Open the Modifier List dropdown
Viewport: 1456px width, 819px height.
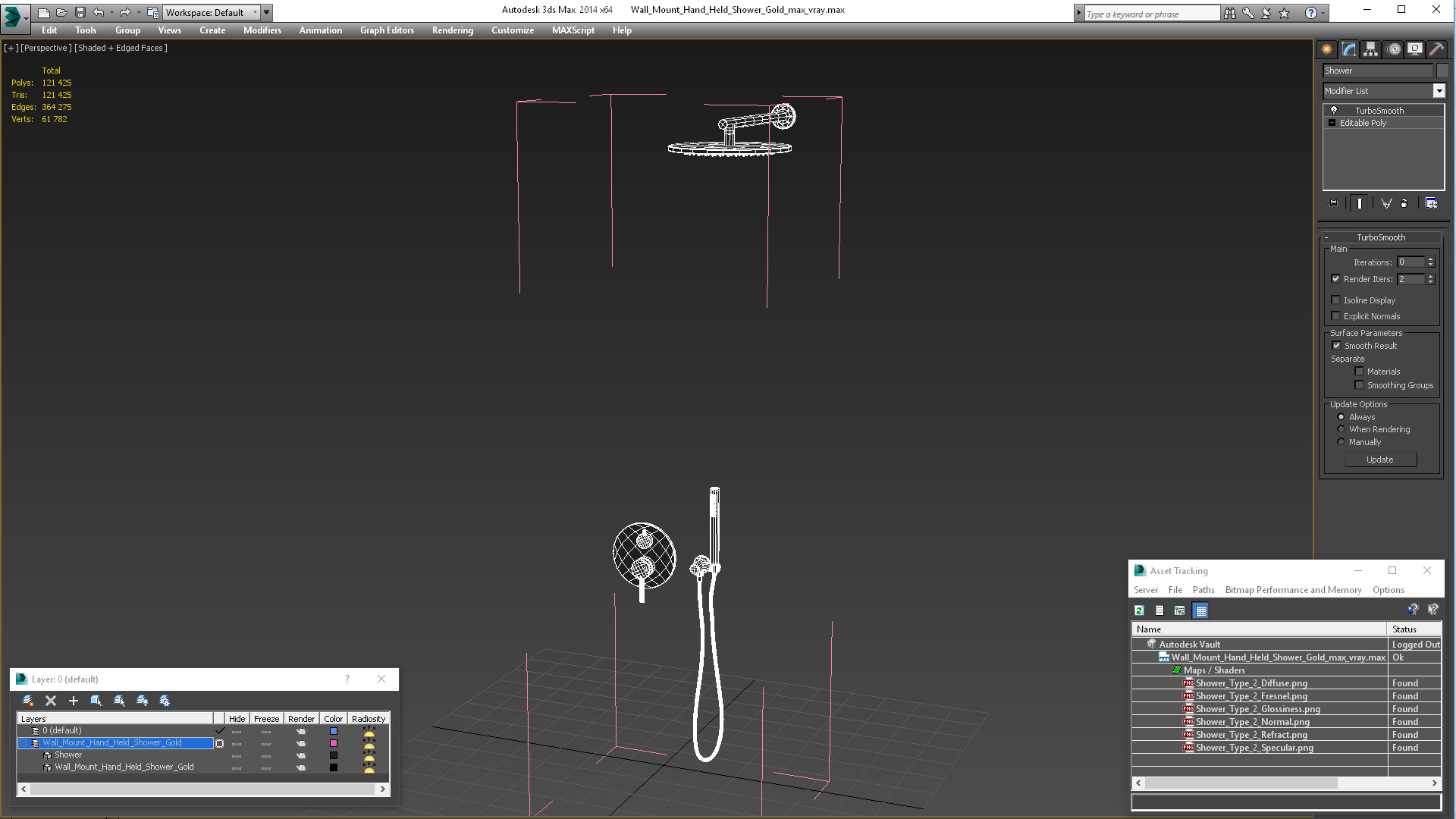coord(1439,91)
